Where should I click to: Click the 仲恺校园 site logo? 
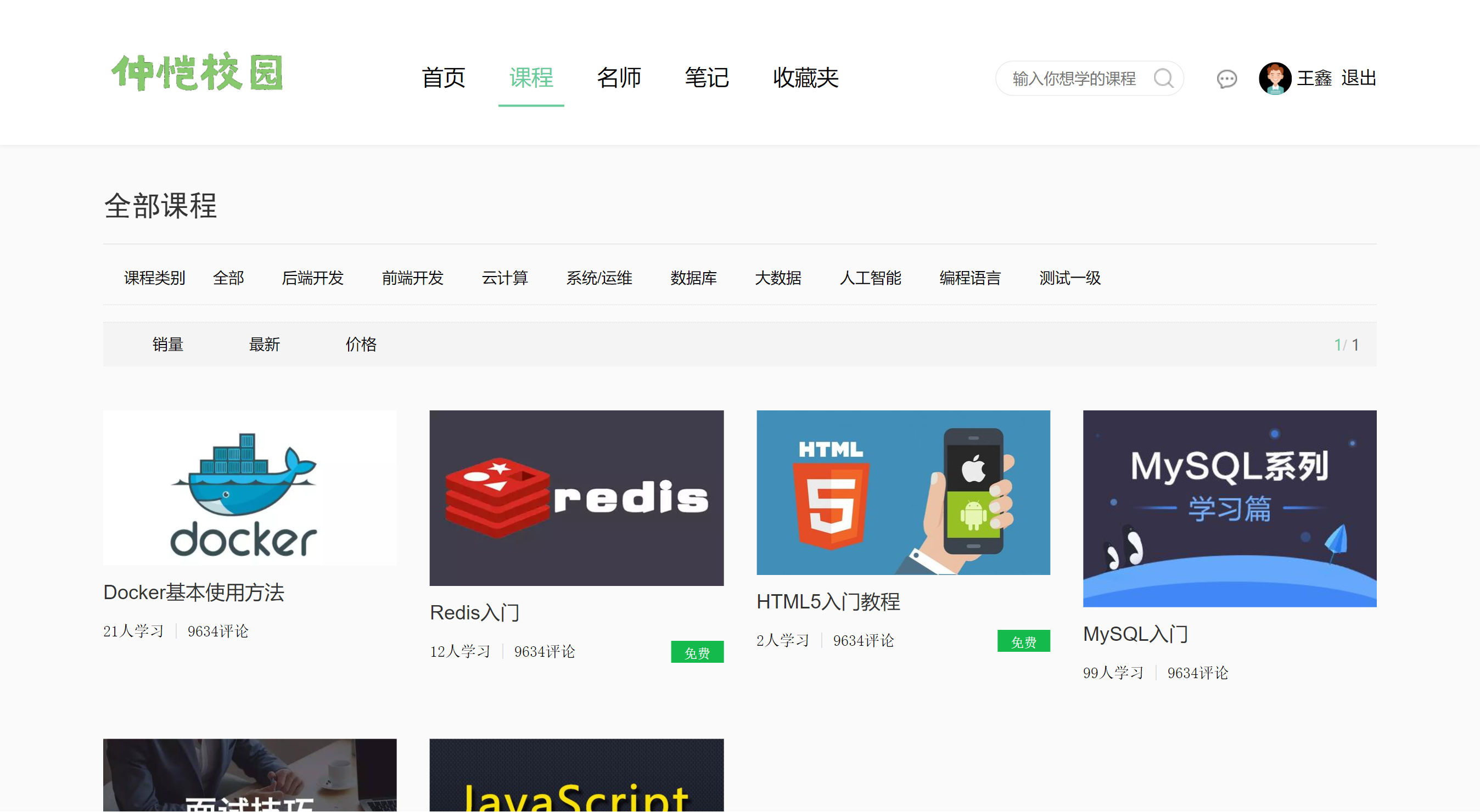pos(197,72)
